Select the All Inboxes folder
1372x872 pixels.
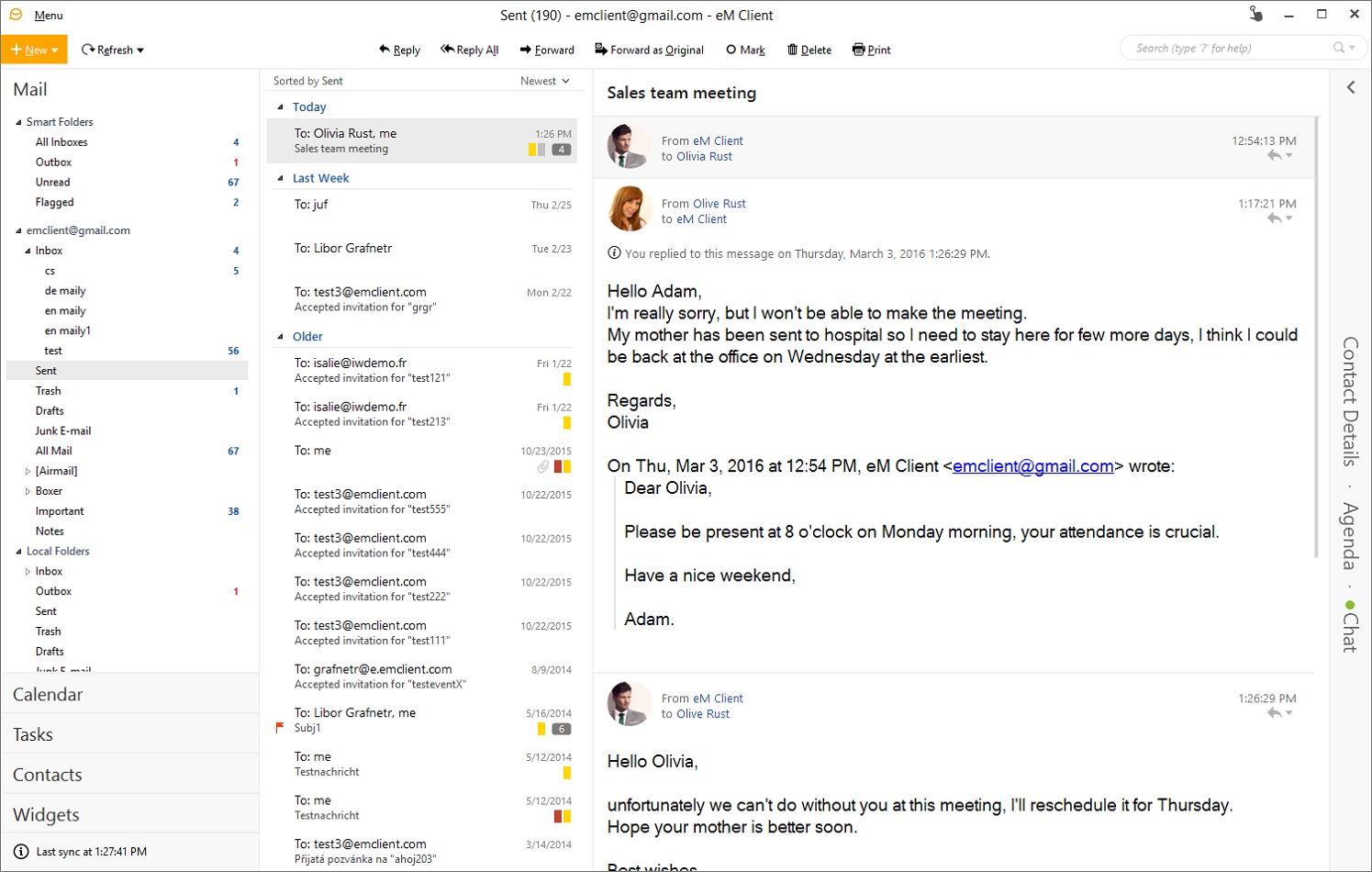click(61, 142)
